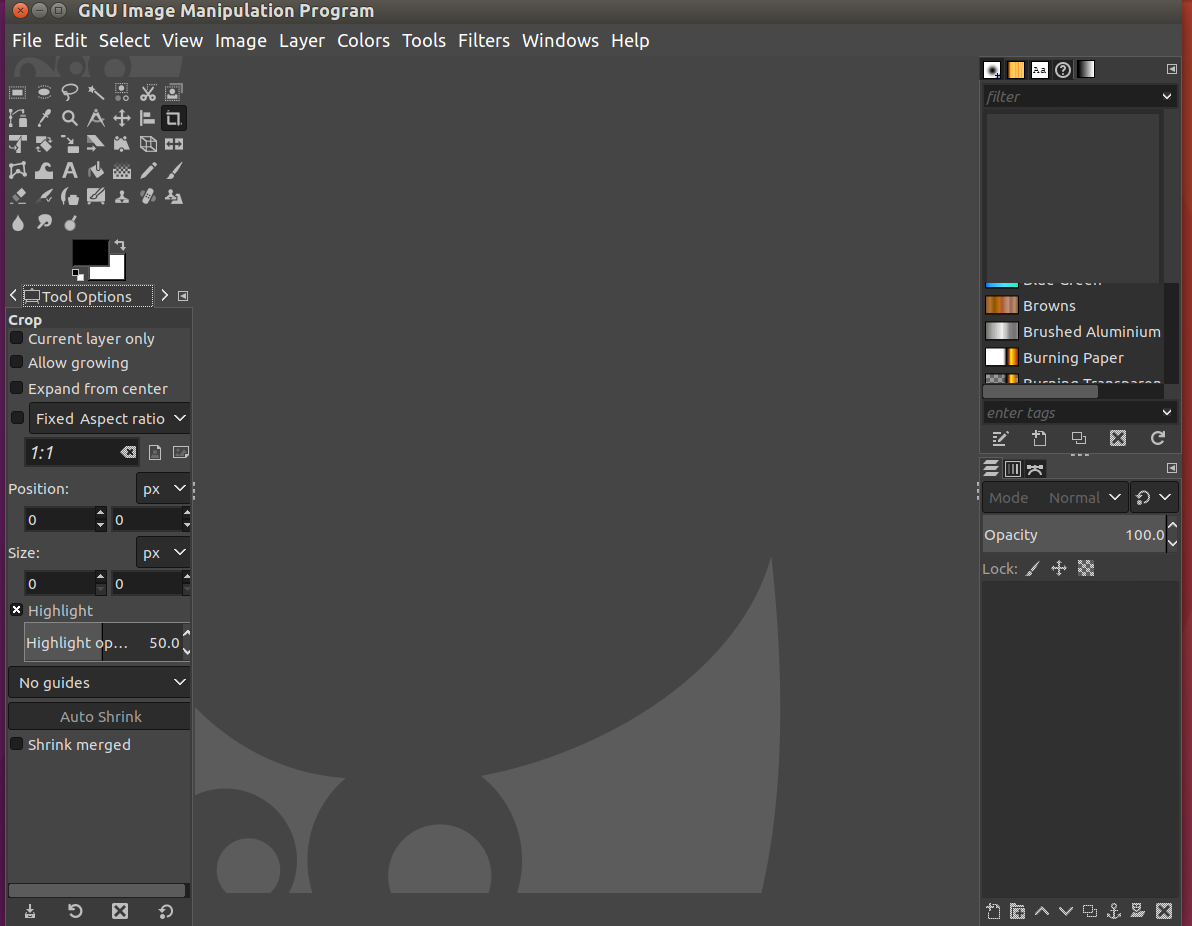The width and height of the screenshot is (1192, 926).
Task: Expand the No guides dropdown
Action: click(100, 683)
